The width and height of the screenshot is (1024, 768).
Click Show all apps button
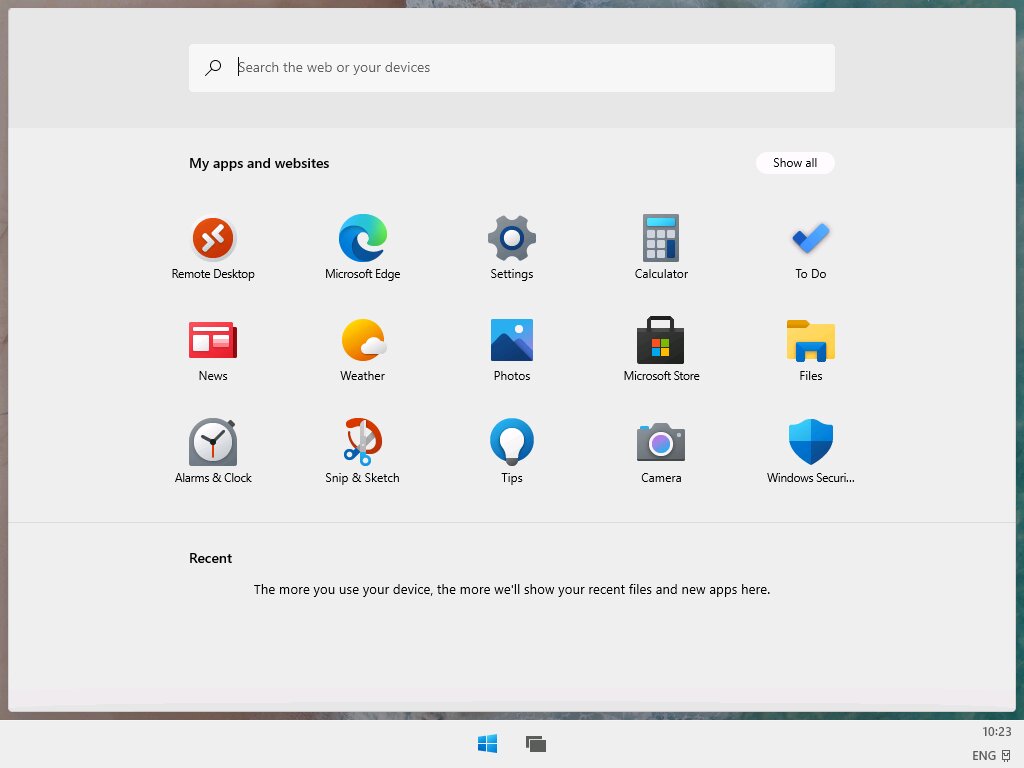(795, 163)
